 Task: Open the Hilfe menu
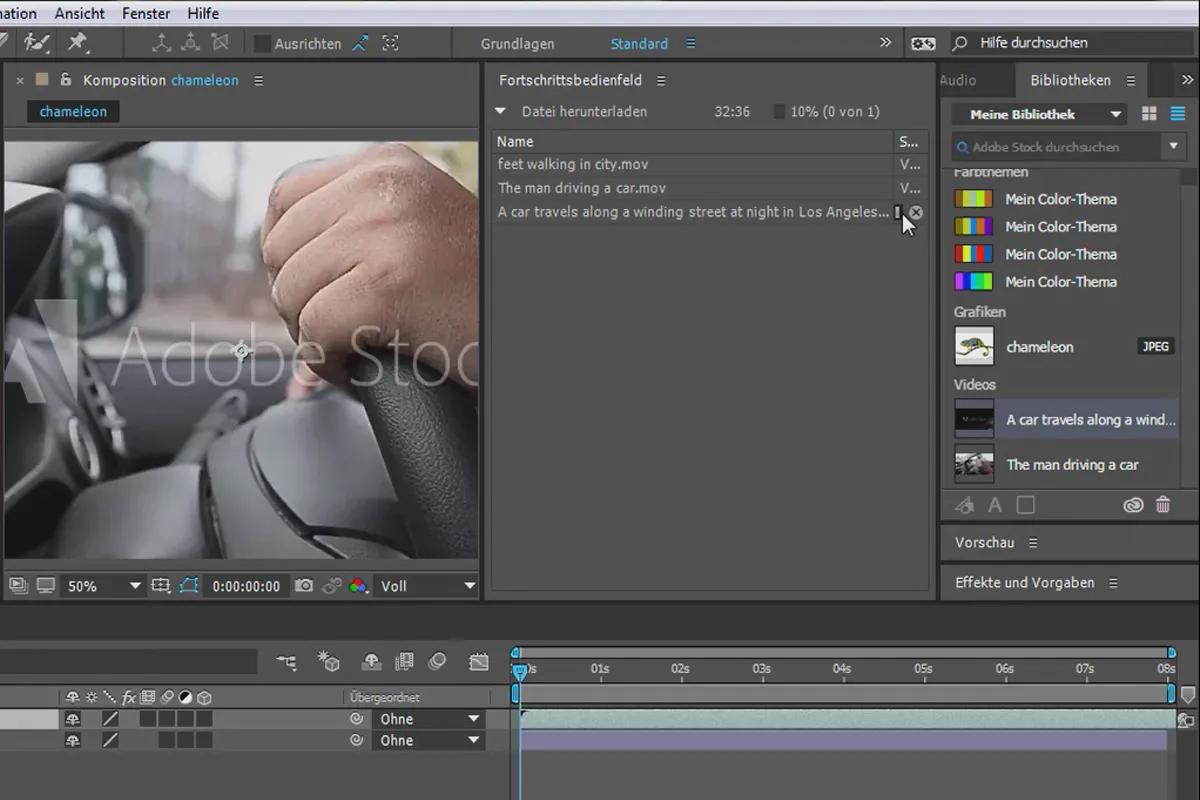[x=203, y=13]
